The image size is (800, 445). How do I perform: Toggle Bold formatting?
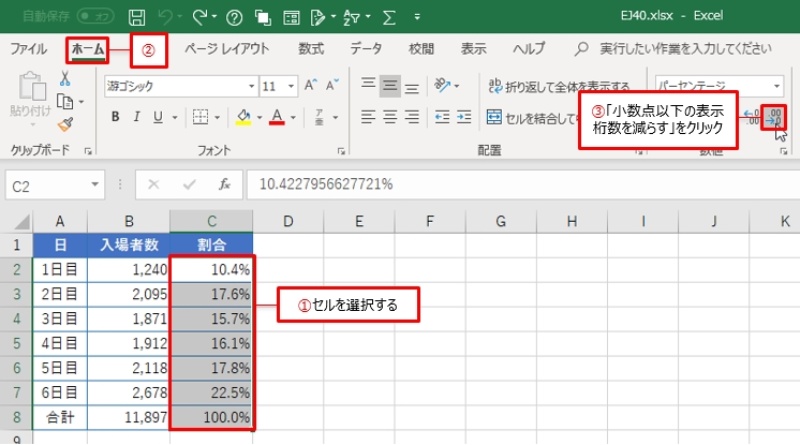115,117
